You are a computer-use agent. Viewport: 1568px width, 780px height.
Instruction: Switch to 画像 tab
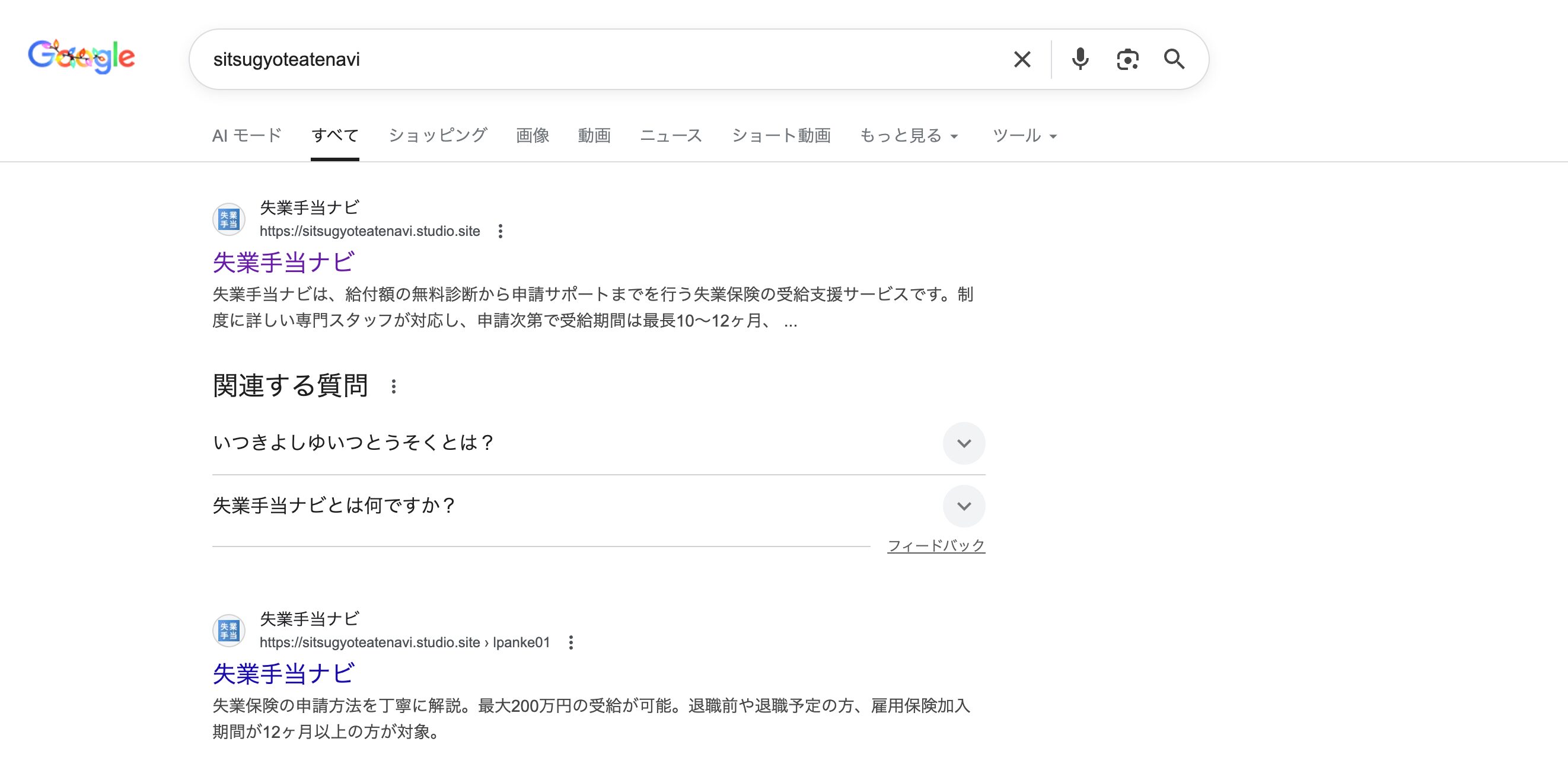533,135
